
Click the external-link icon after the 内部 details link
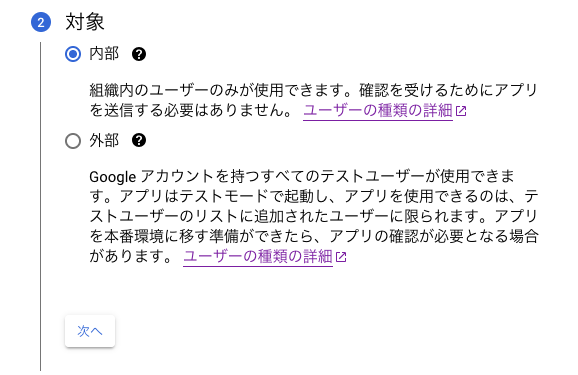click(461, 111)
